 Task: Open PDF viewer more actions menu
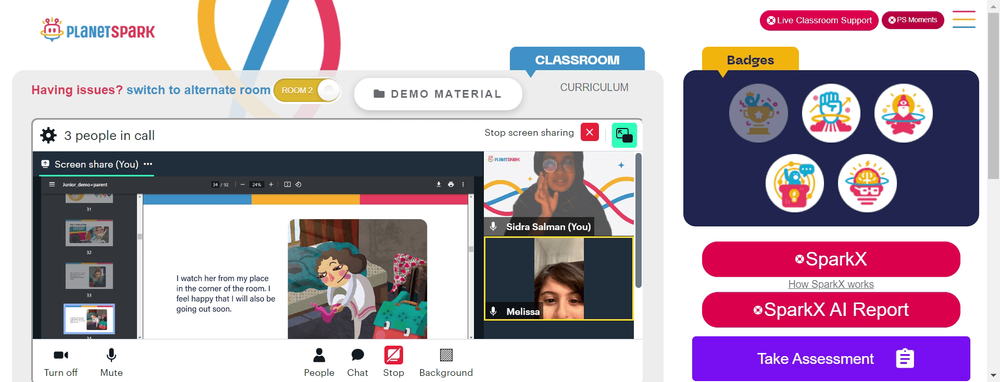(463, 184)
